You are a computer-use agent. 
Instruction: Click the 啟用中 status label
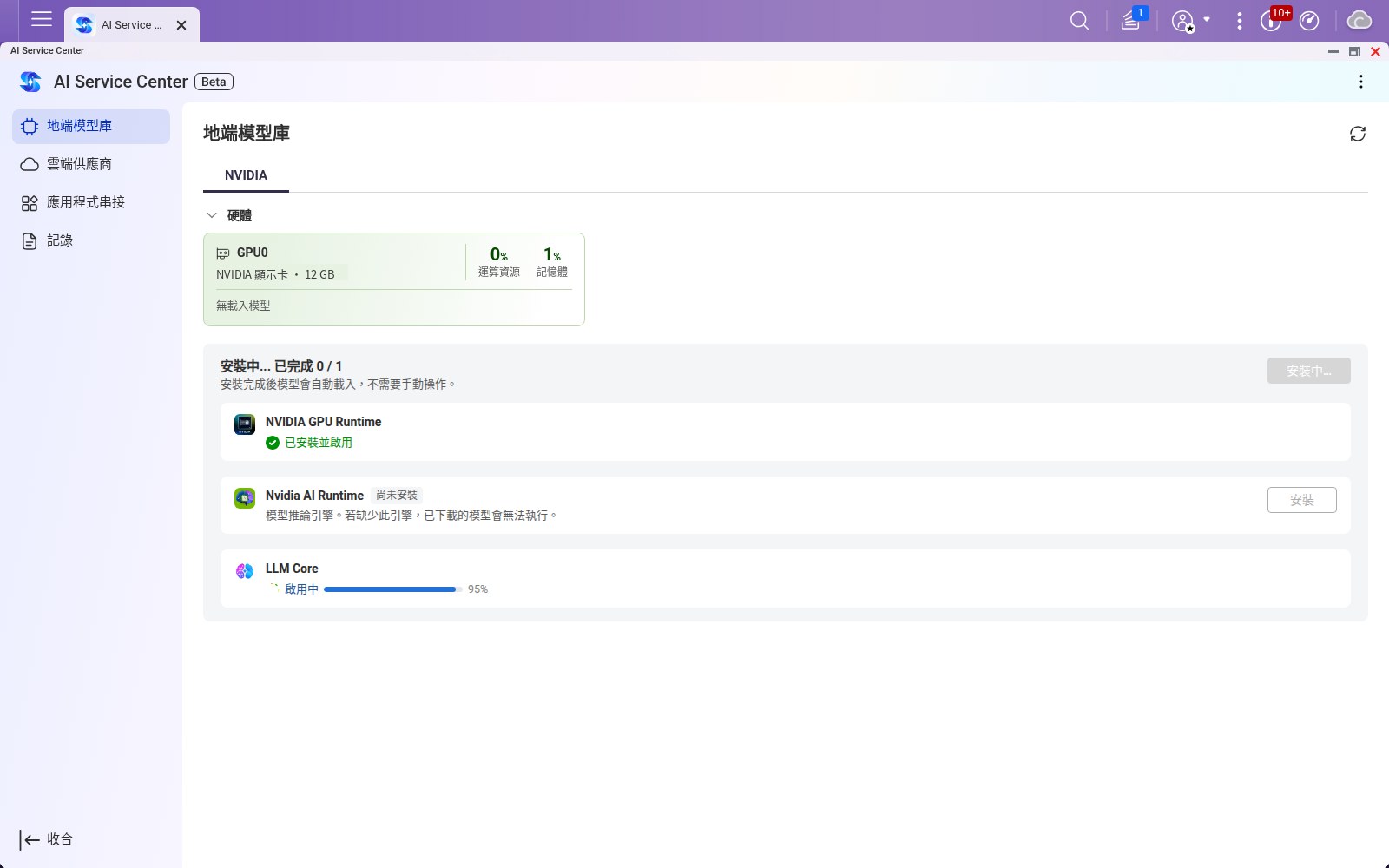point(301,589)
